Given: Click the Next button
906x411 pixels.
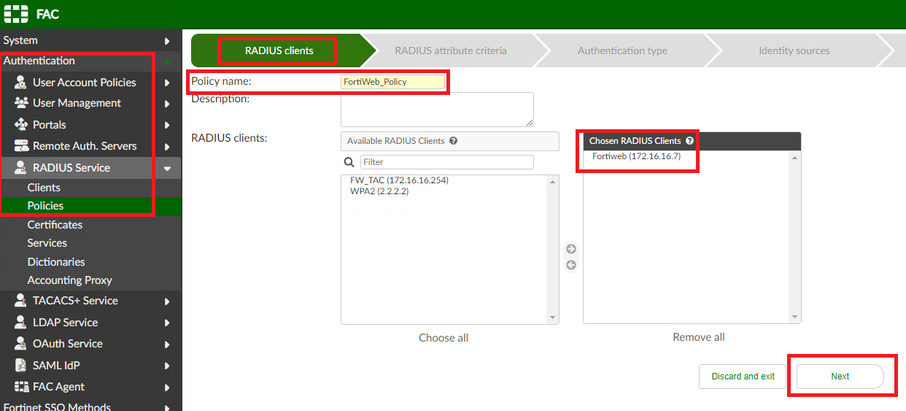Looking at the screenshot, I should tap(840, 376).
